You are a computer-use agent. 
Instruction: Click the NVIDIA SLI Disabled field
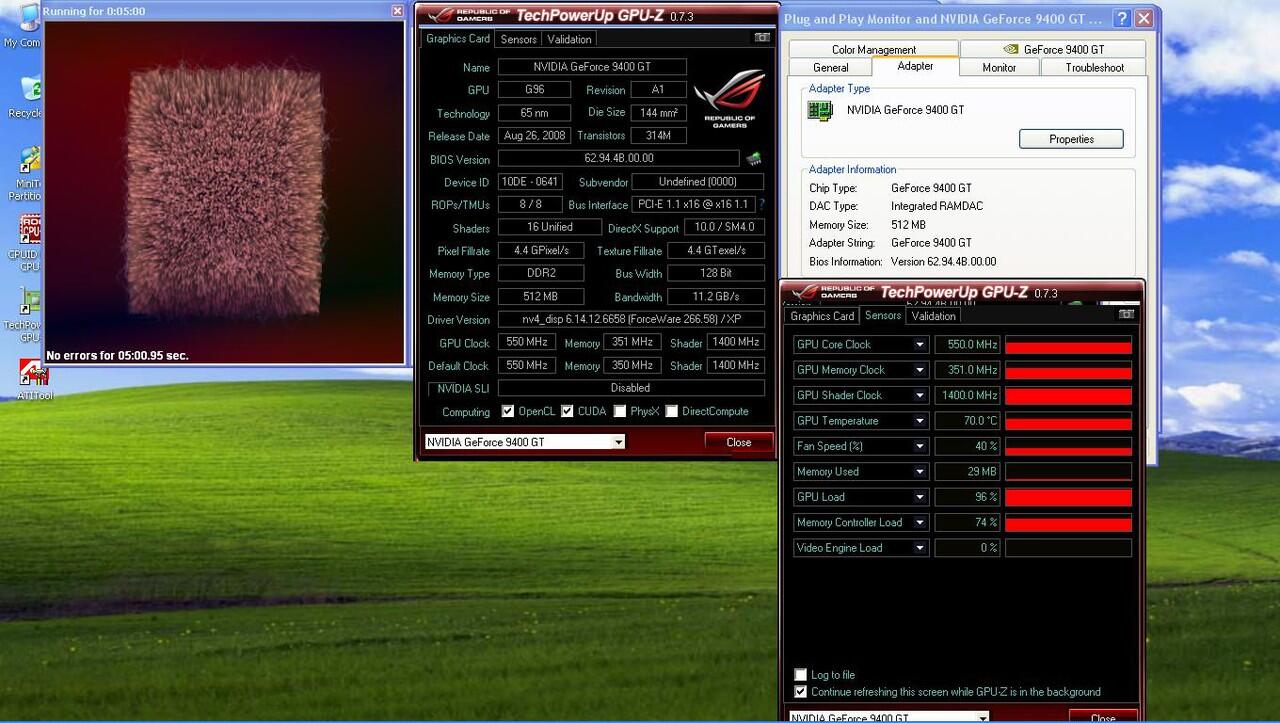[631, 388]
